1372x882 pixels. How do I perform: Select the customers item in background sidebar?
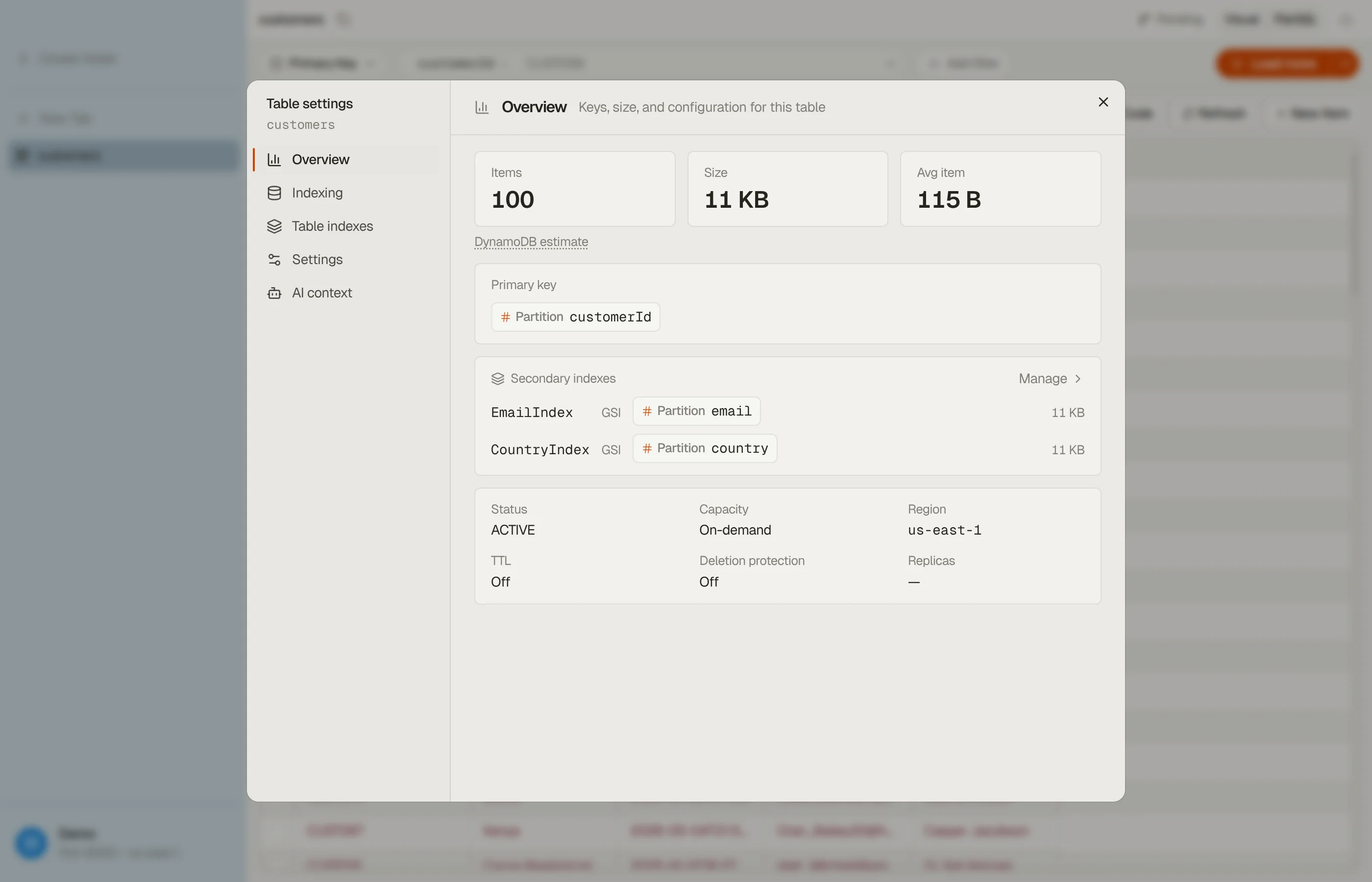click(123, 155)
